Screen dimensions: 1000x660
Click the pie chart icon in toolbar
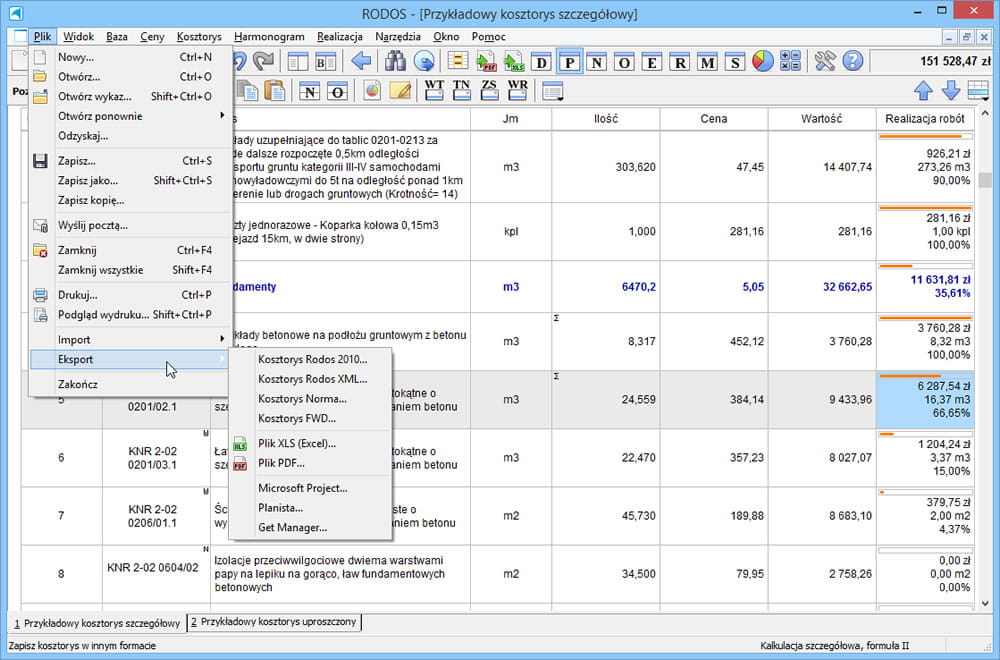(x=763, y=62)
